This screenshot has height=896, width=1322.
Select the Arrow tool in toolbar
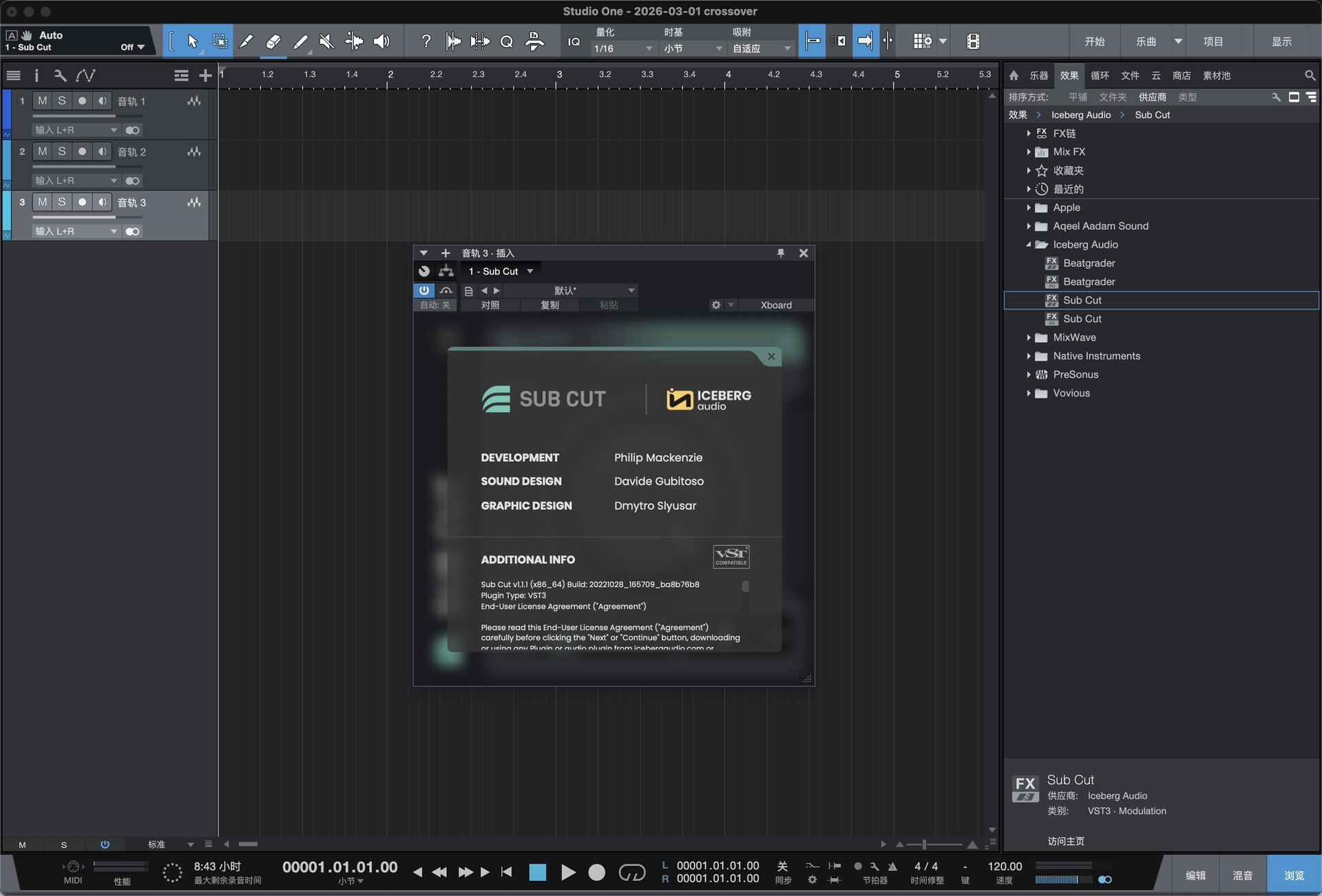point(192,41)
